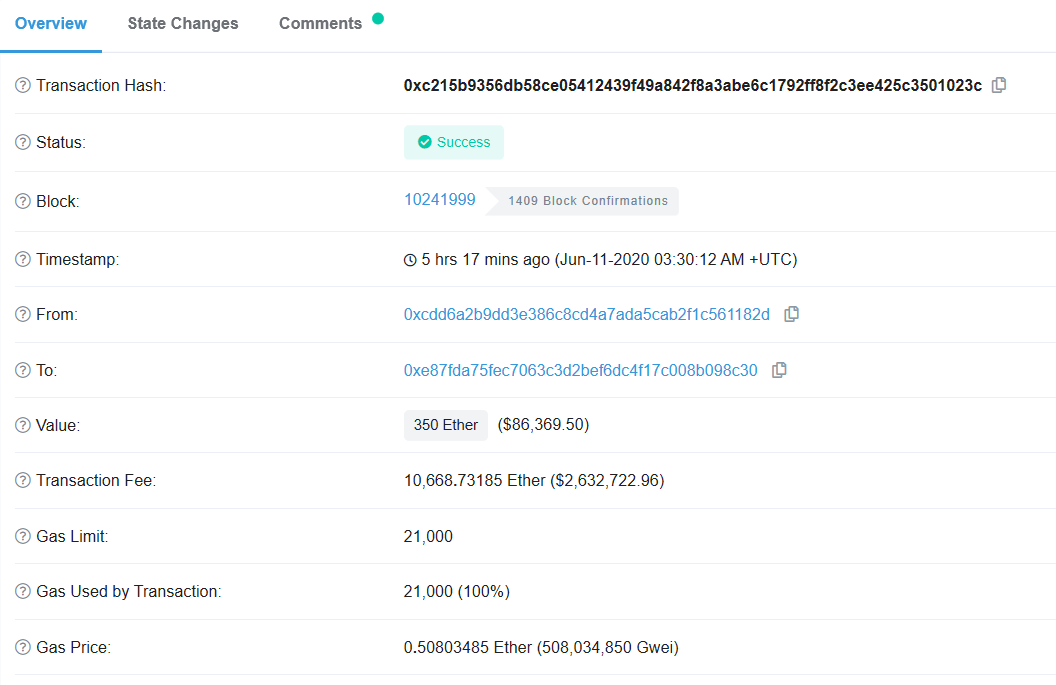Image resolution: width=1056 pixels, height=685 pixels.
Task: Copy the transaction hash to clipboard
Action: tap(999, 85)
